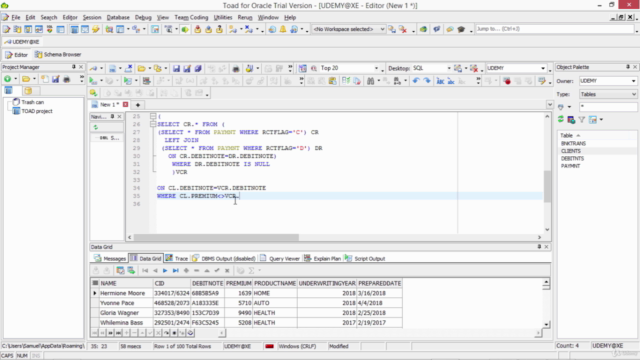The height and width of the screenshot is (360, 640).
Task: Pin the Navigator panel
Action: [112, 116]
